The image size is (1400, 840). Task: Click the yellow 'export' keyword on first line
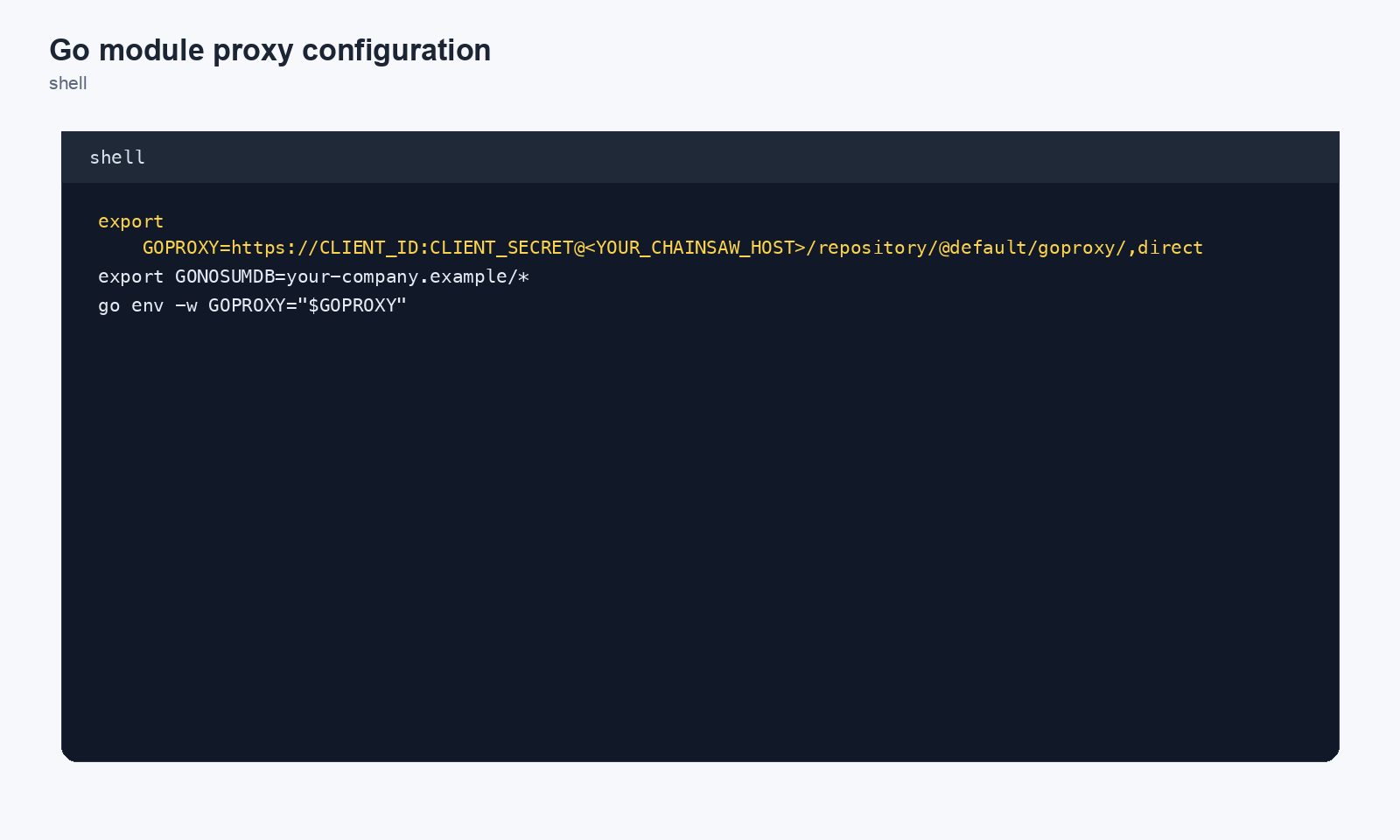(x=131, y=221)
